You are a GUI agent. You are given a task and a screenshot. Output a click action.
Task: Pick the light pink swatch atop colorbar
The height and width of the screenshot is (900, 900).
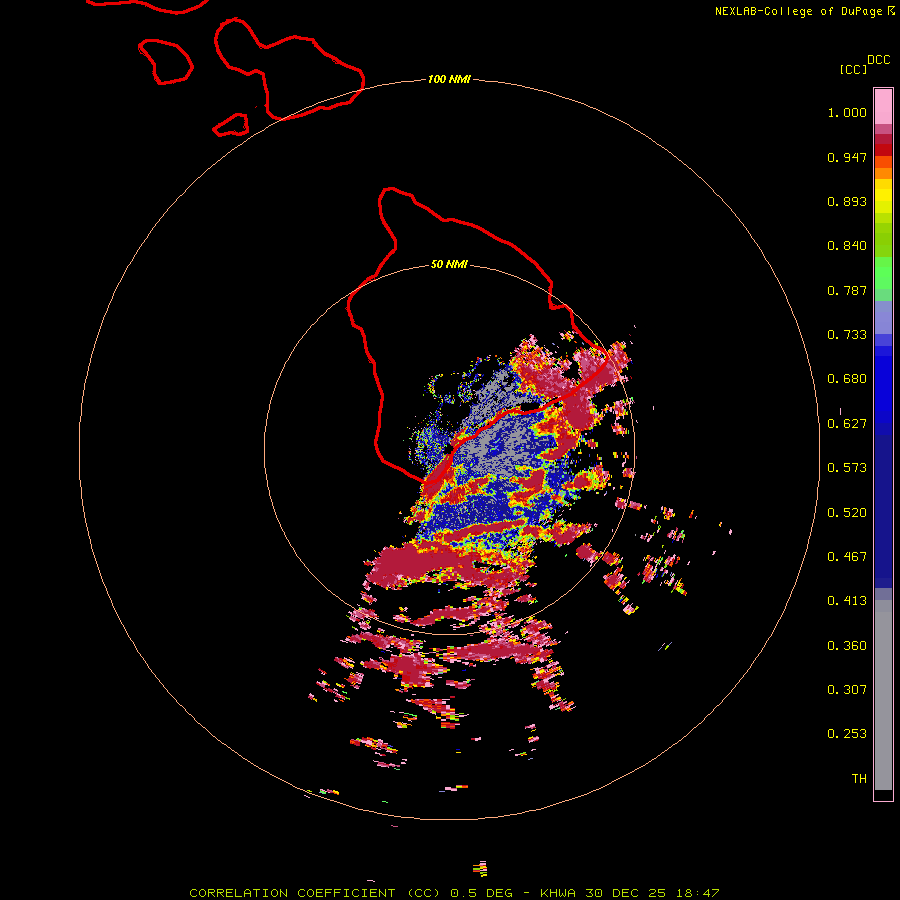click(883, 106)
